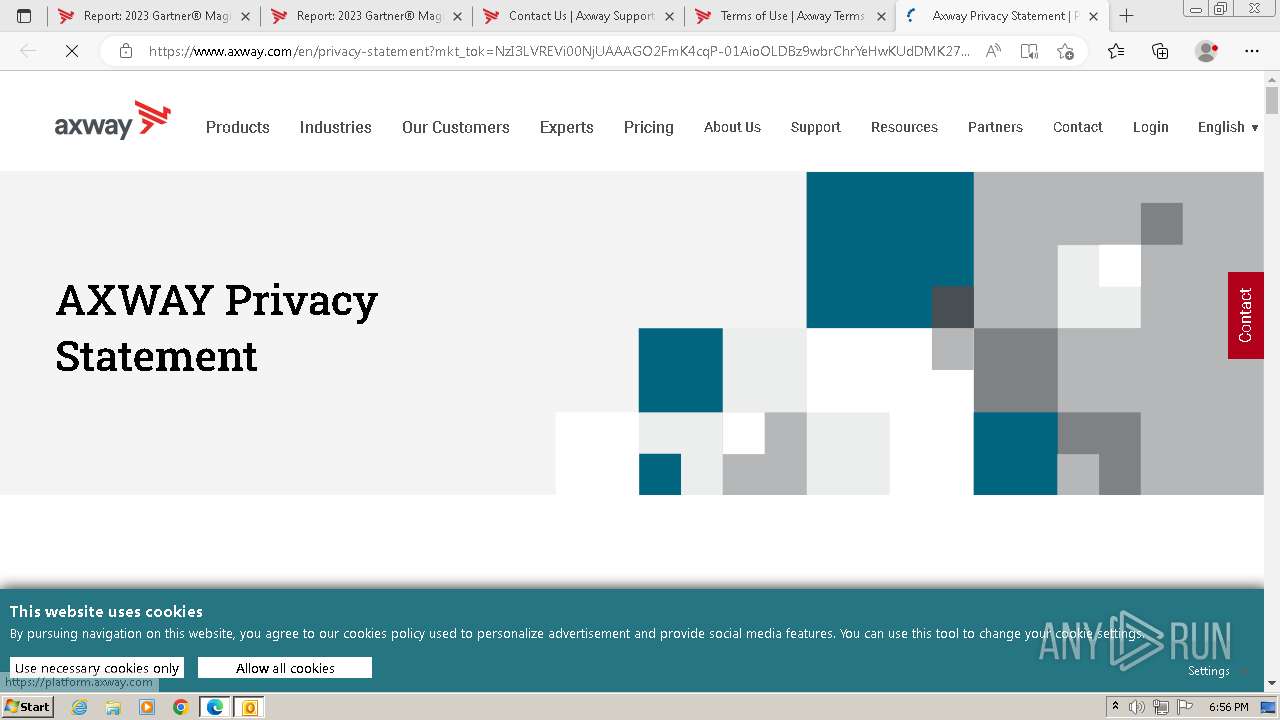Open the Action Center flag icon

(x=1183, y=707)
